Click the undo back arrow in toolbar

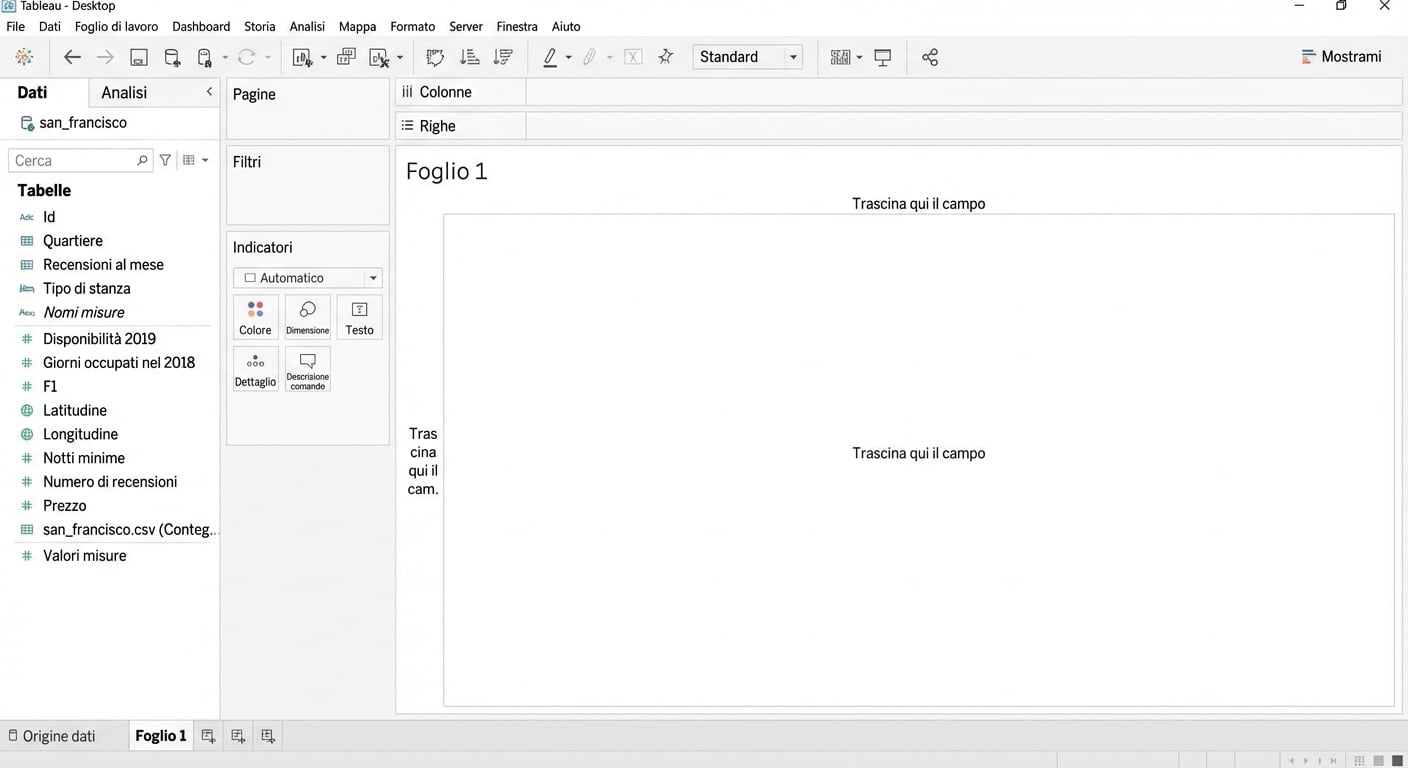click(72, 57)
